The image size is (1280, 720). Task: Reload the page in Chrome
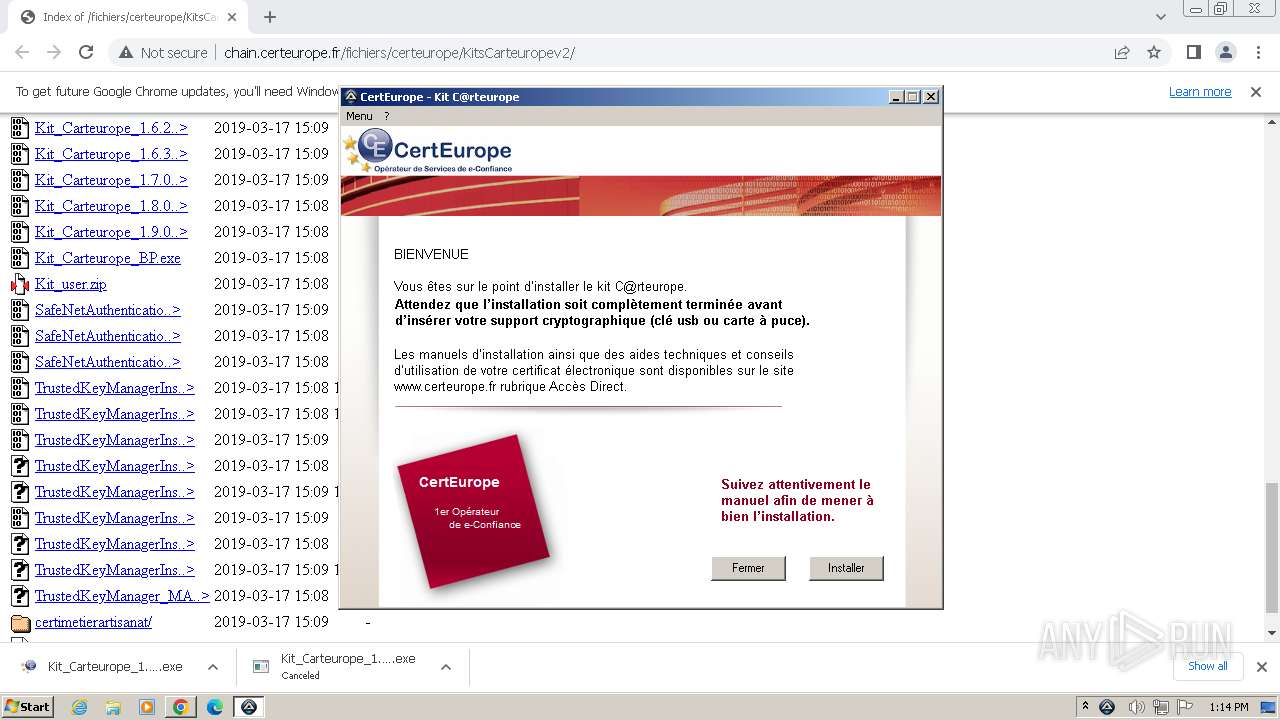[x=86, y=53]
